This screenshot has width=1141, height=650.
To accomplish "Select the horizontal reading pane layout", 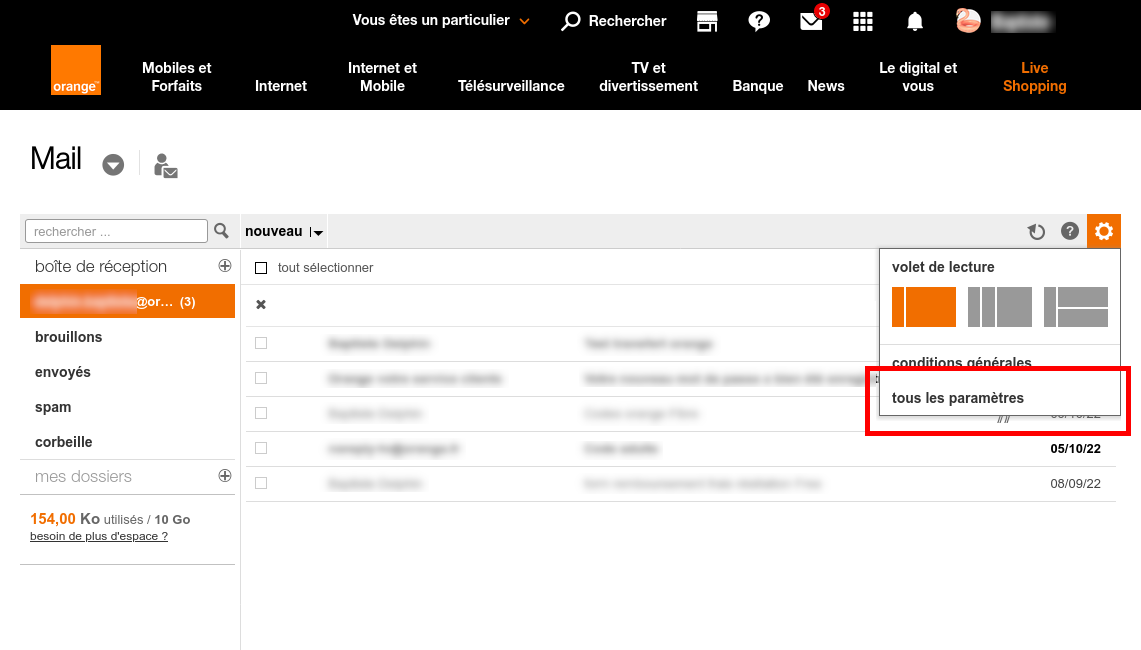I will [x=1076, y=306].
